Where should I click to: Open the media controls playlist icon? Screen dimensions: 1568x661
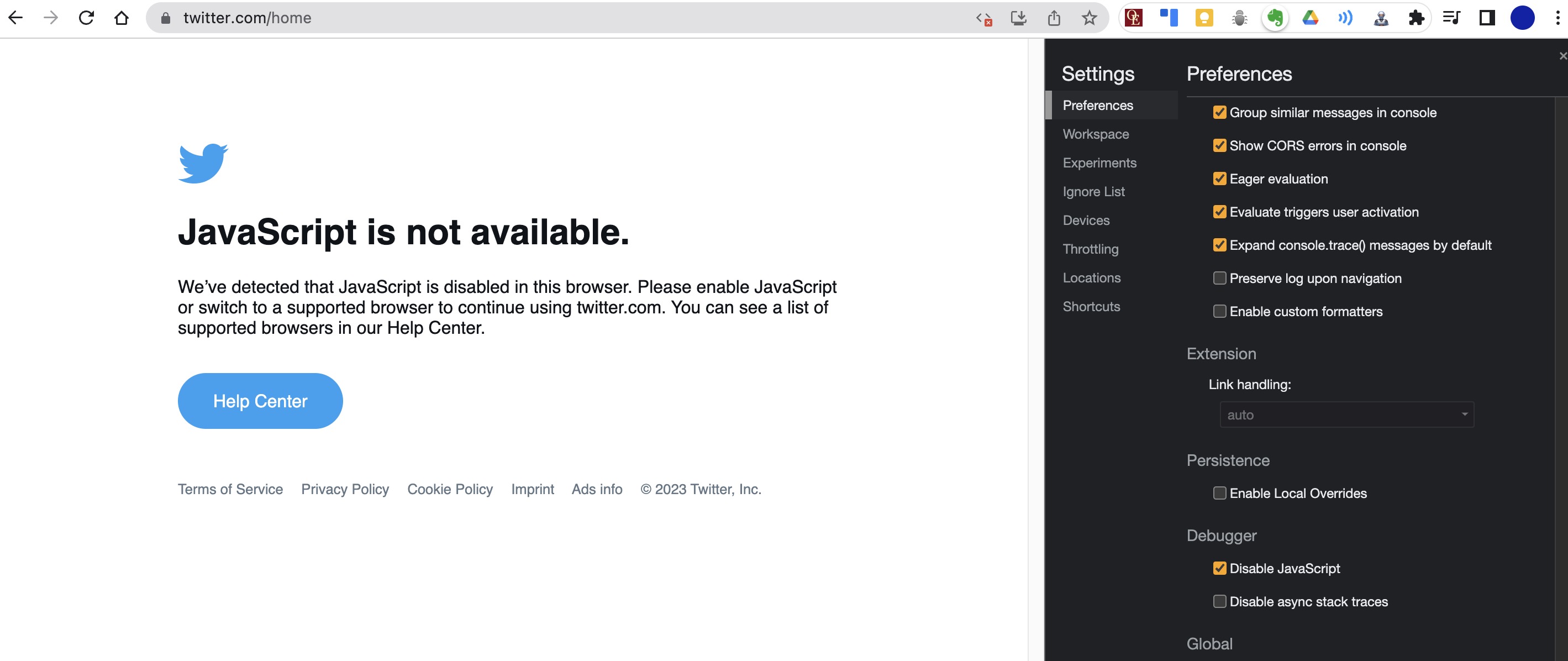coord(1451,18)
